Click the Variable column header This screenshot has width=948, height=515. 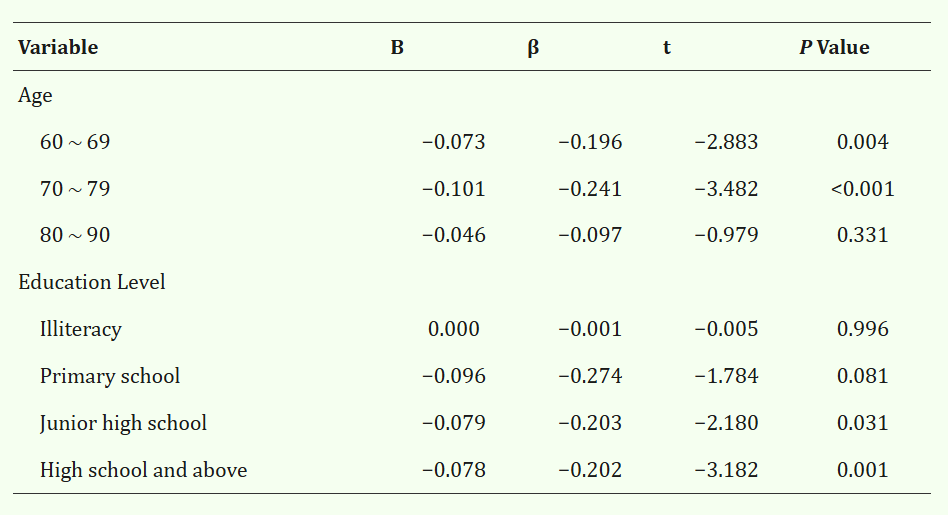[58, 48]
